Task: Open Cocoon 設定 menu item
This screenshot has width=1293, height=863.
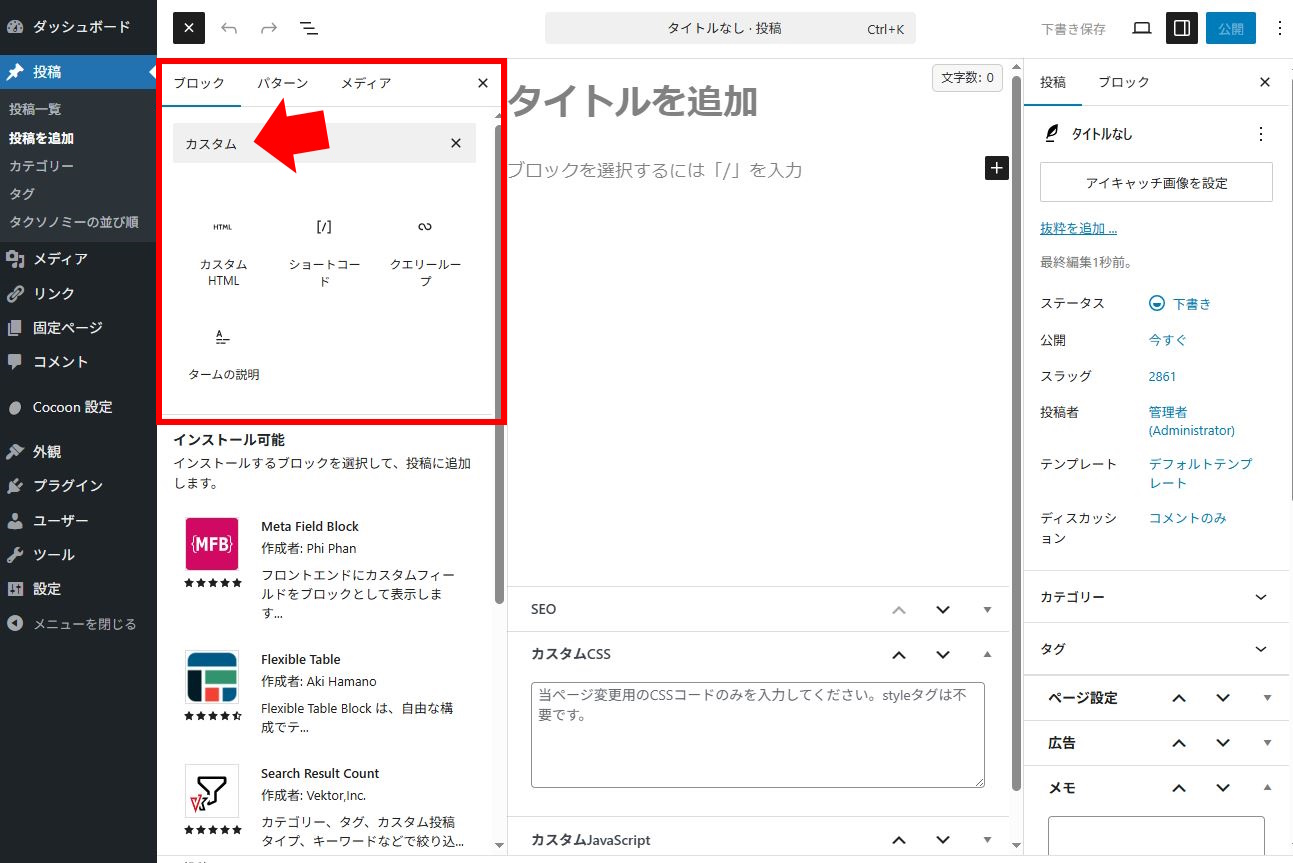Action: [78, 407]
